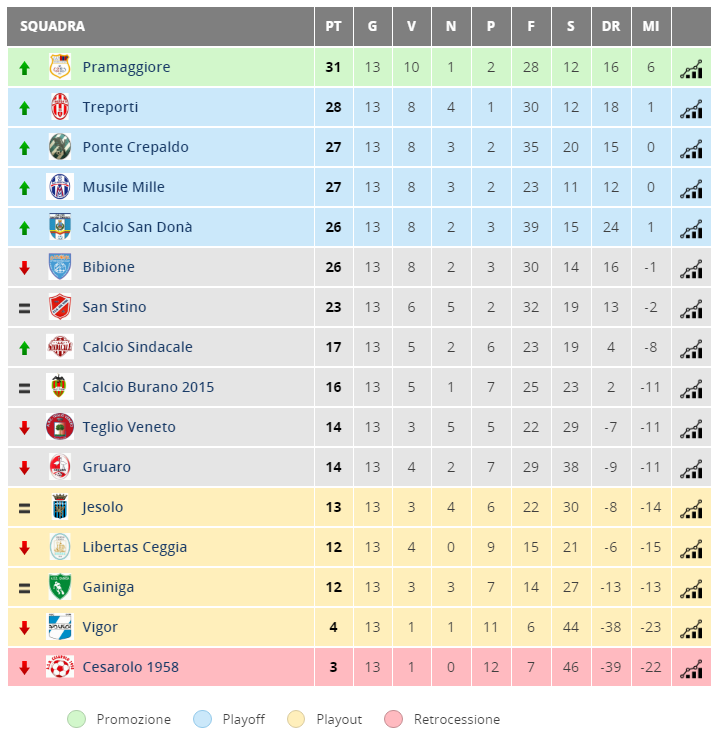Click the Jesolo team crest

click(60, 507)
